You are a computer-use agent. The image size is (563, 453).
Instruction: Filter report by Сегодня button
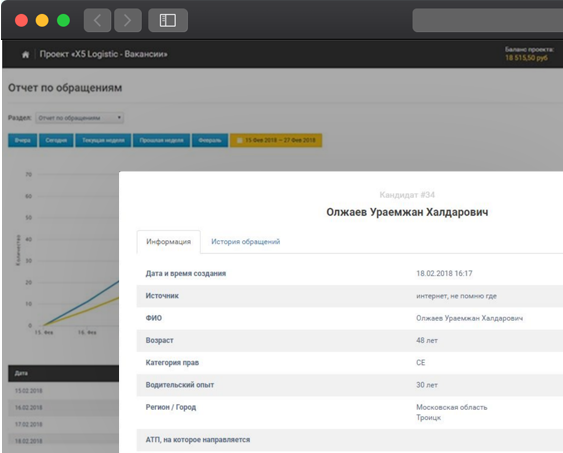coord(56,140)
